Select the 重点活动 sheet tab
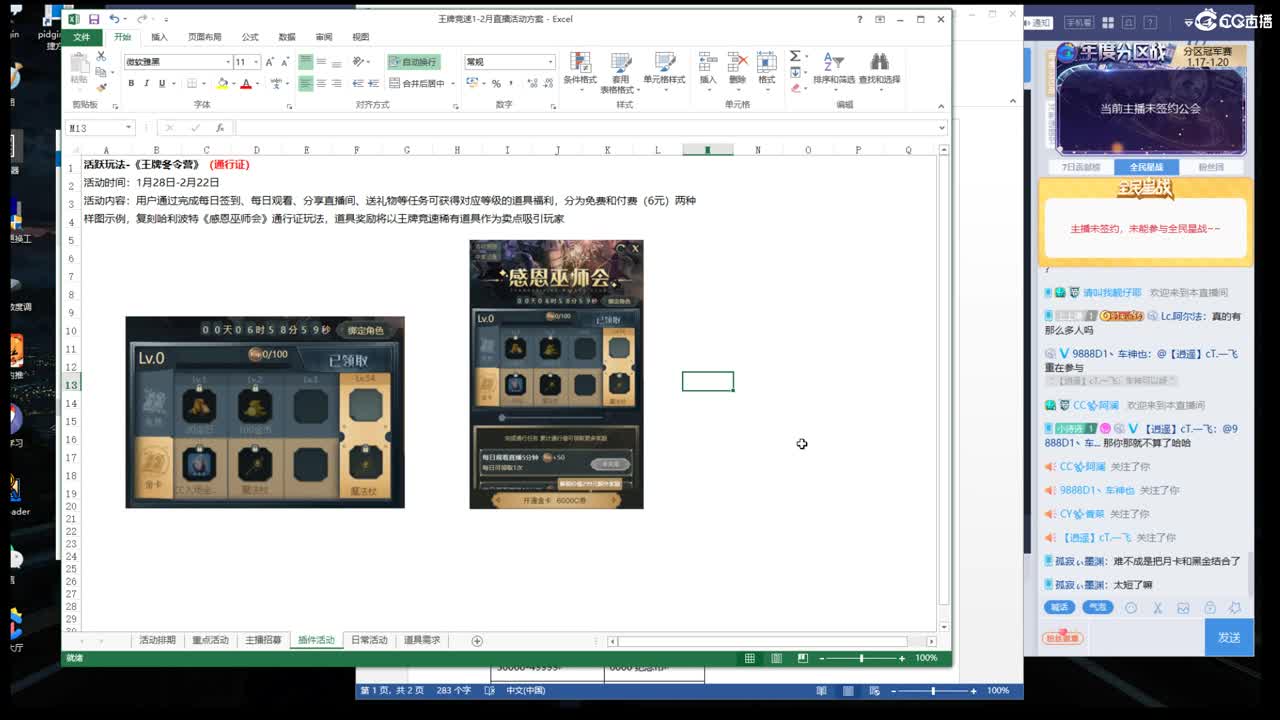1280x720 pixels. 210,640
